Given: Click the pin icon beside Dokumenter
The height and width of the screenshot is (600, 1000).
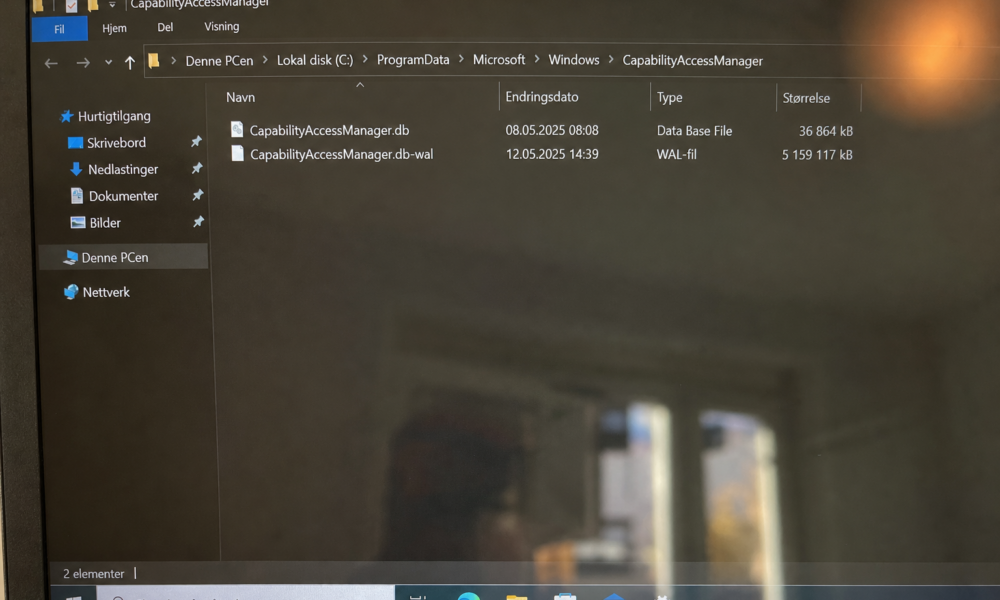Looking at the screenshot, I should click(x=198, y=194).
